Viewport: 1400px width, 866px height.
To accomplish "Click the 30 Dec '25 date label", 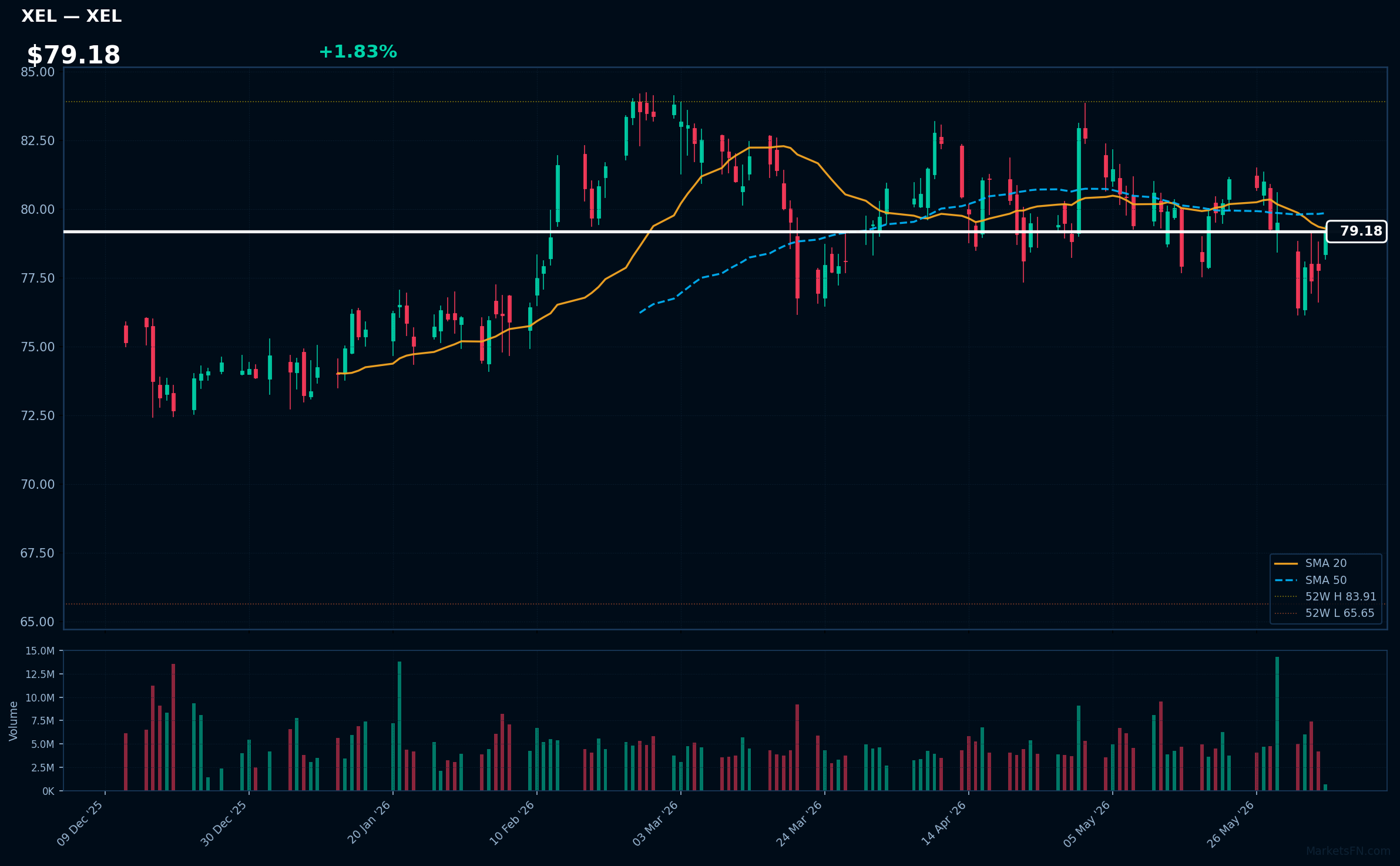I will [224, 823].
